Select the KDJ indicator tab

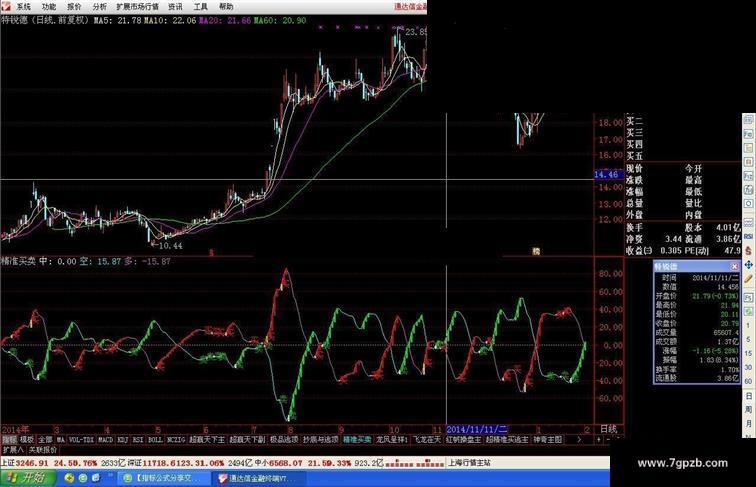[123, 440]
